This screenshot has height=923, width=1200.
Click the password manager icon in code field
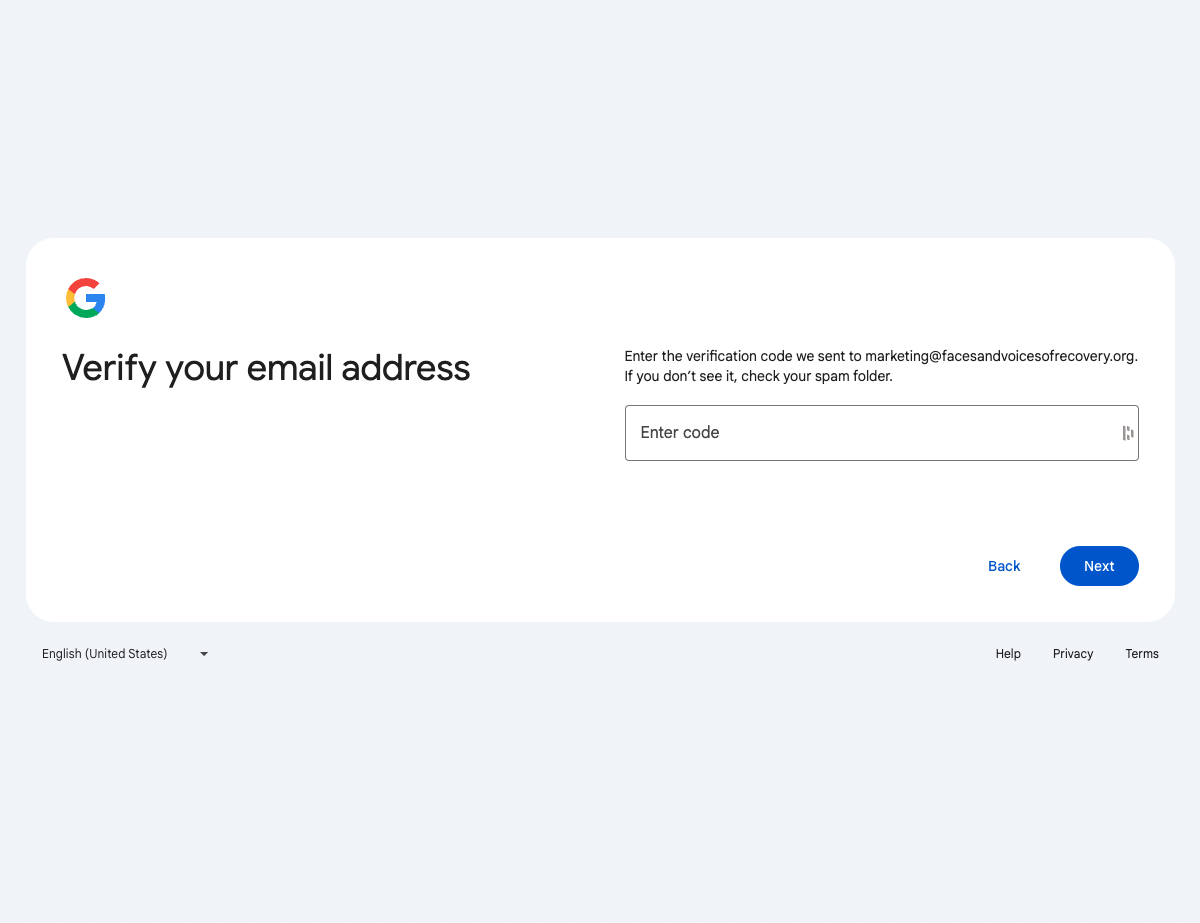pos(1127,433)
